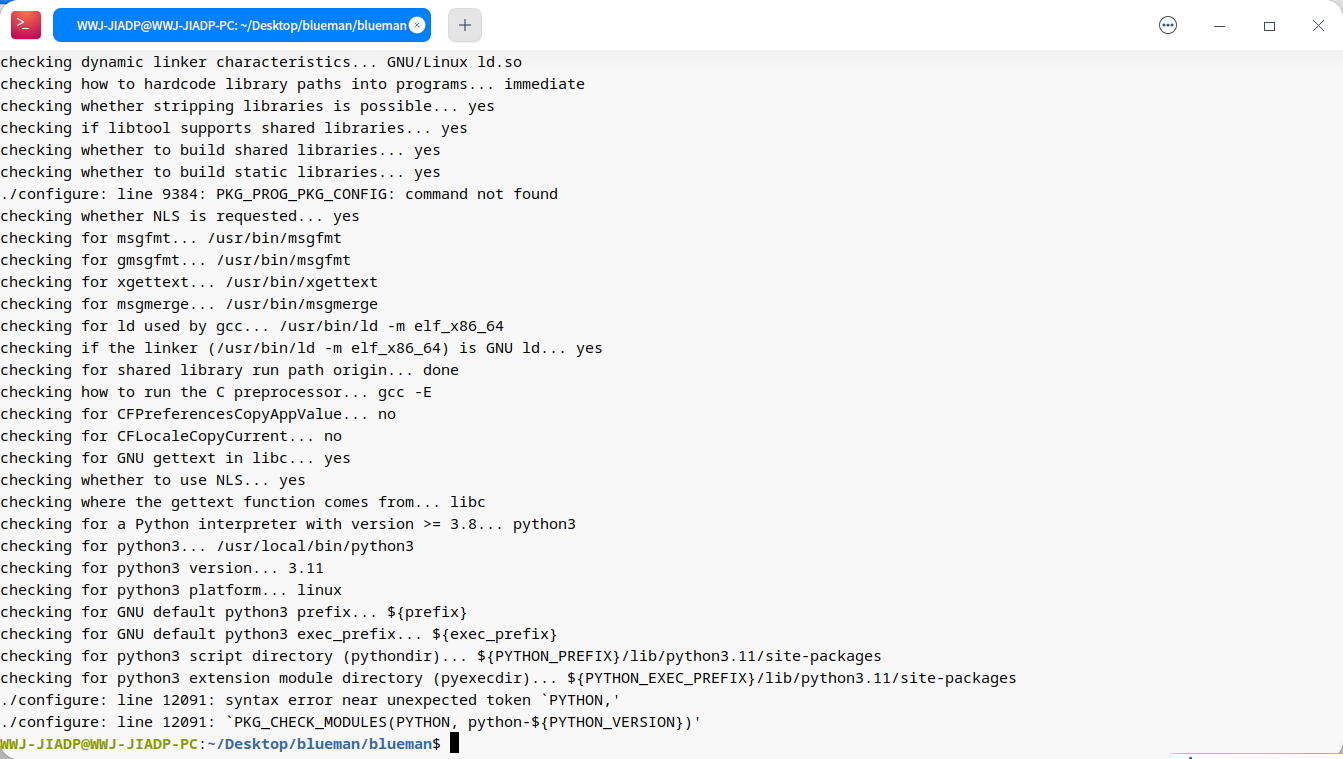1343x759 pixels.
Task: Minimize the terminal window
Action: pos(1220,26)
